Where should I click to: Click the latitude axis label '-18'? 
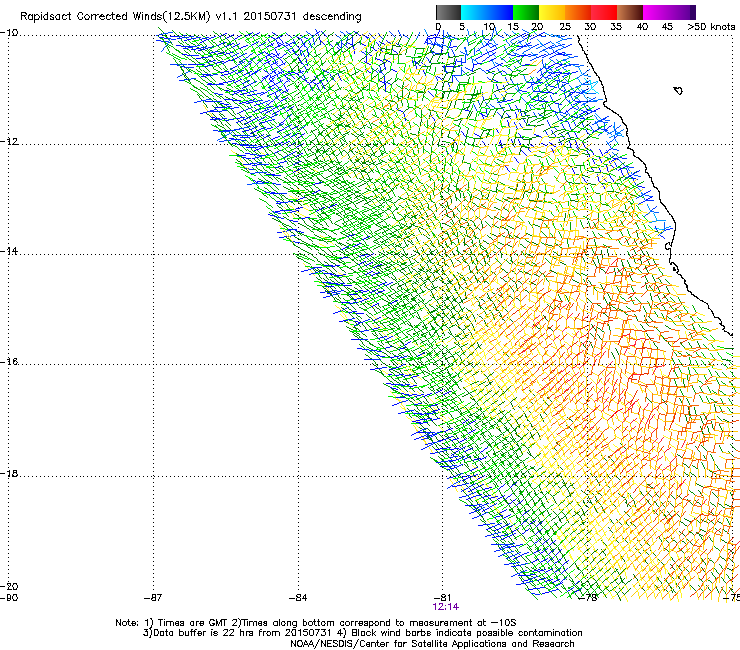coord(9,473)
